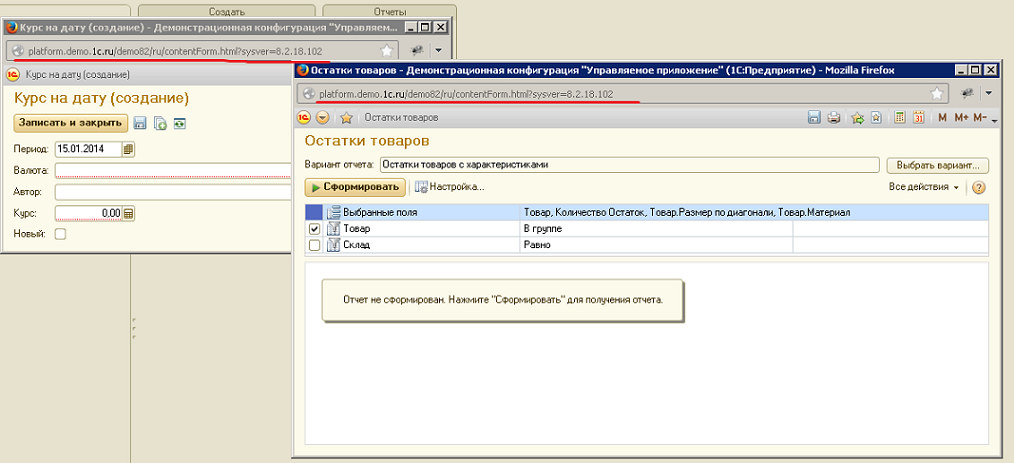Screen dimensions: 1014x463
Task: Click the Выбрать вариант... button
Action: [x=938, y=165]
